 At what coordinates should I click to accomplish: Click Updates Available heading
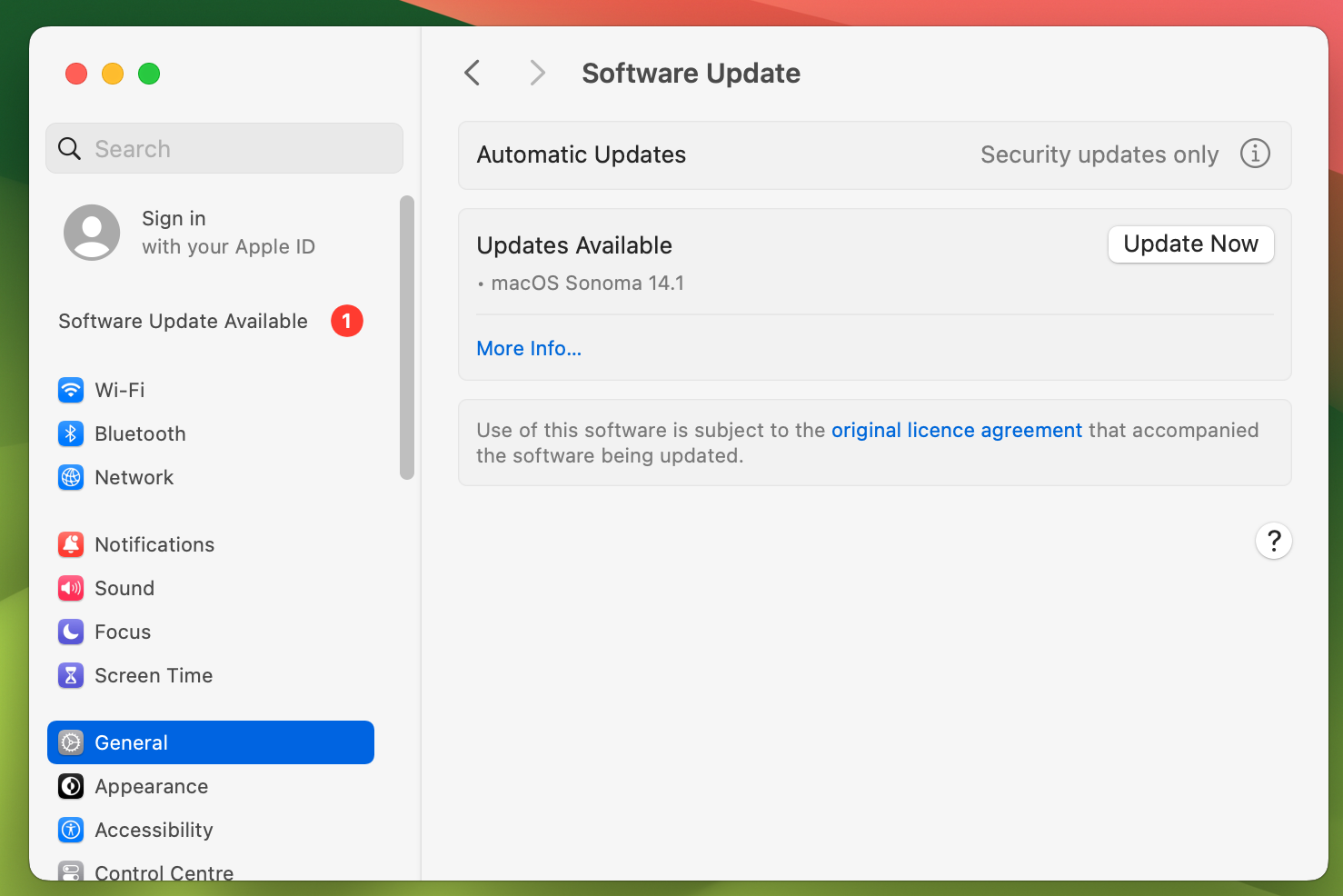574,245
